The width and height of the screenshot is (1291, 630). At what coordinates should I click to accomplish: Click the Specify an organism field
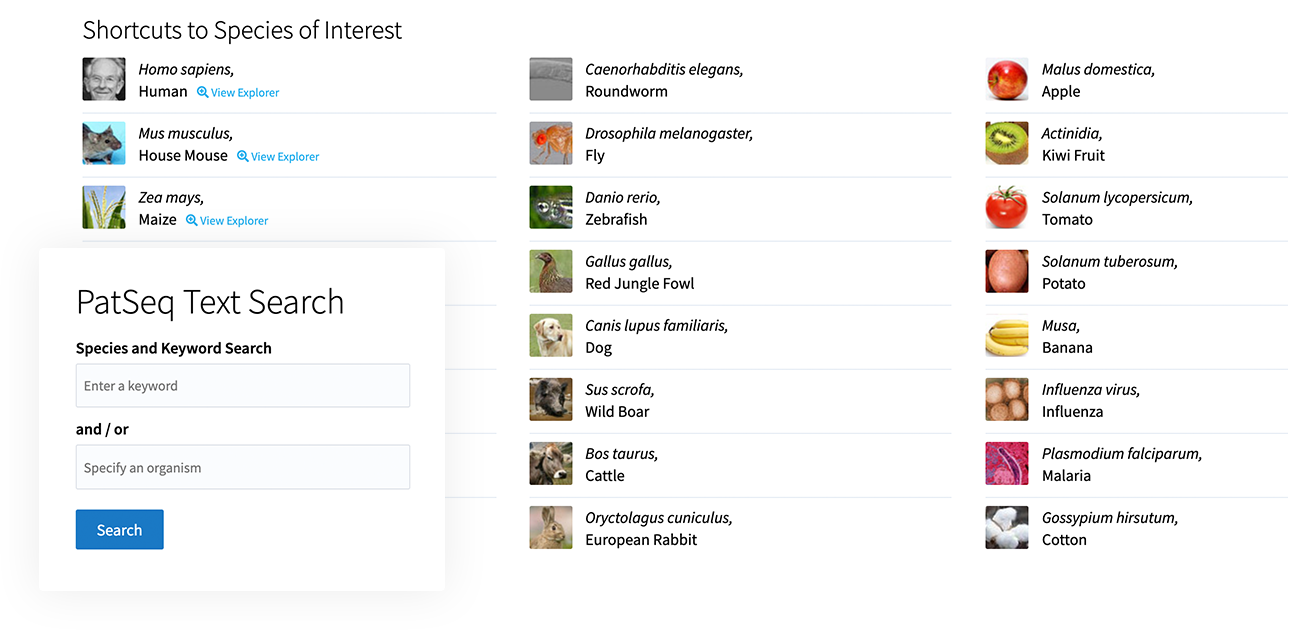pyautogui.click(x=243, y=468)
